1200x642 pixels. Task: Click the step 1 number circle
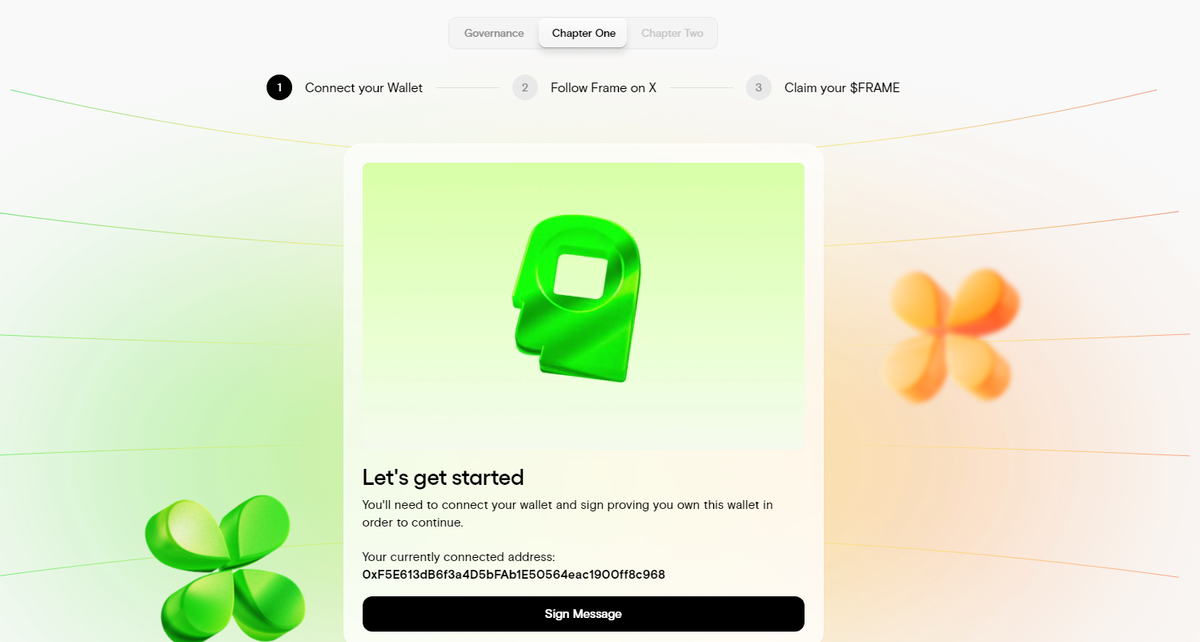(279, 88)
